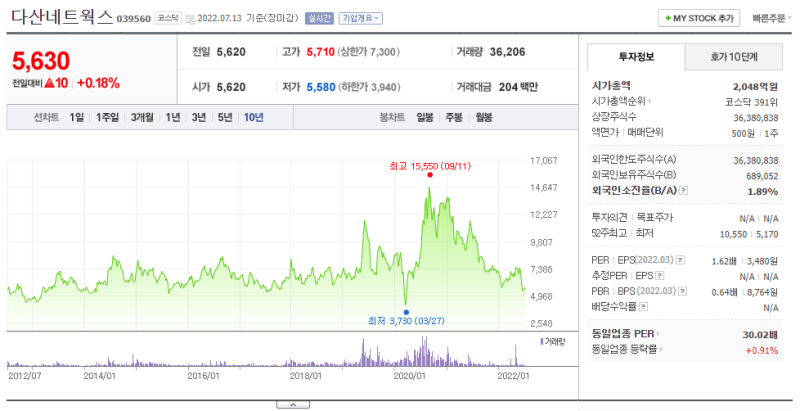
Task: Click the 거래대금 value 204 백만
Action: [x=518, y=87]
